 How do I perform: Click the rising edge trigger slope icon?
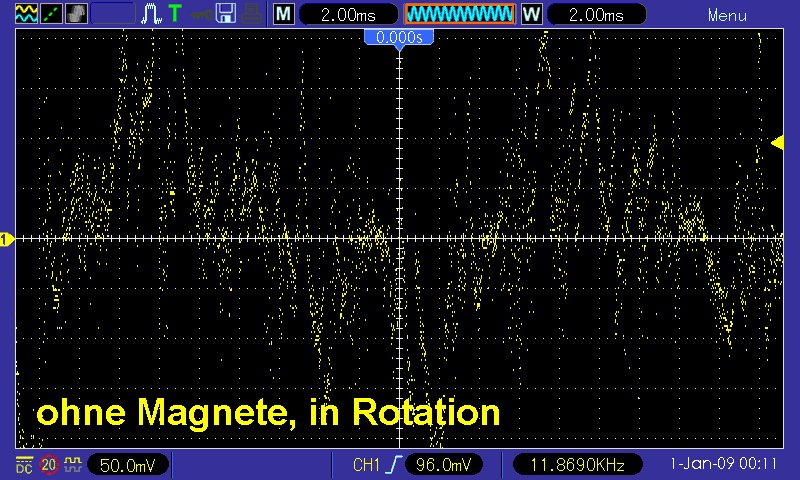pyautogui.click(x=395, y=465)
